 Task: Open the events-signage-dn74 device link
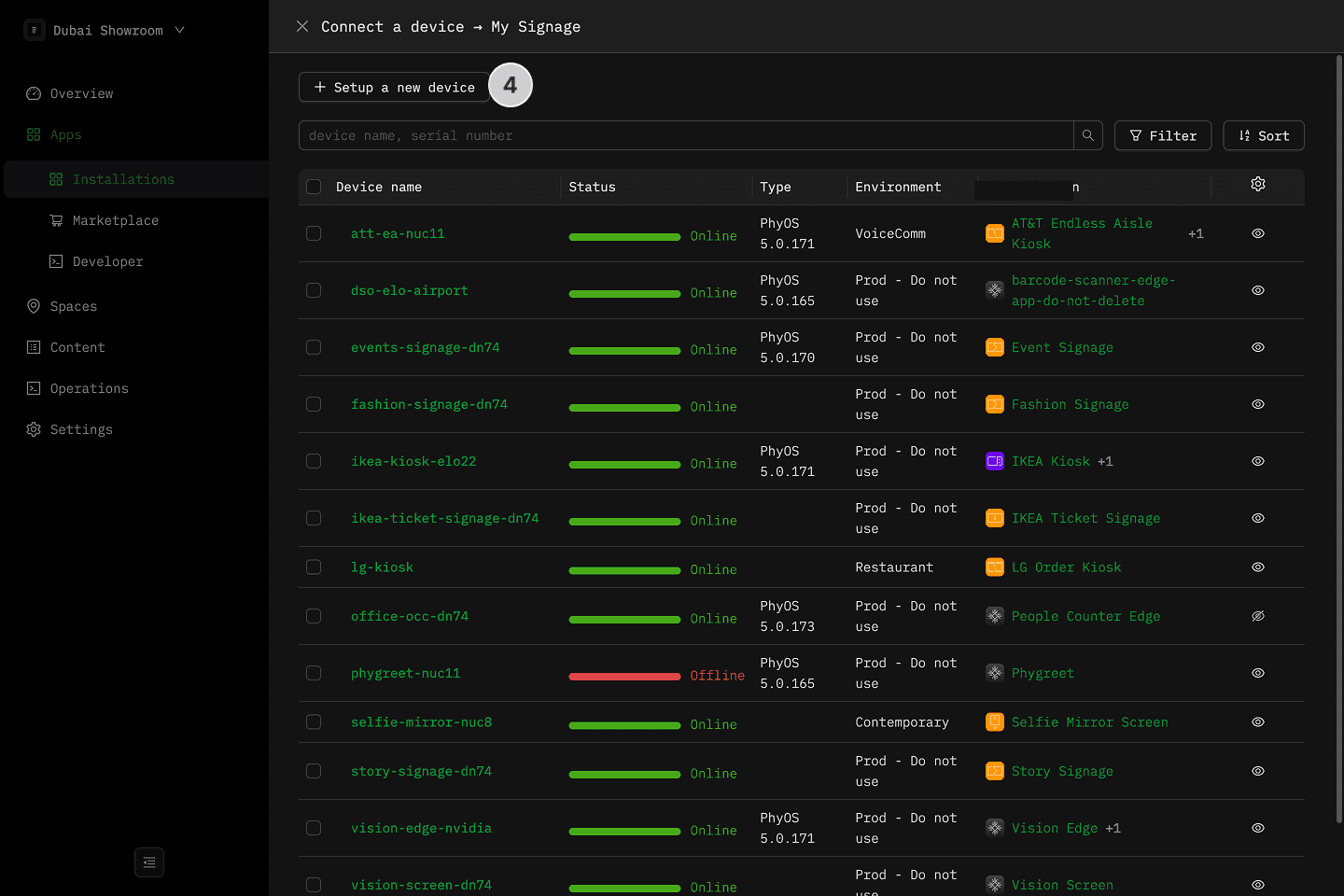click(425, 347)
